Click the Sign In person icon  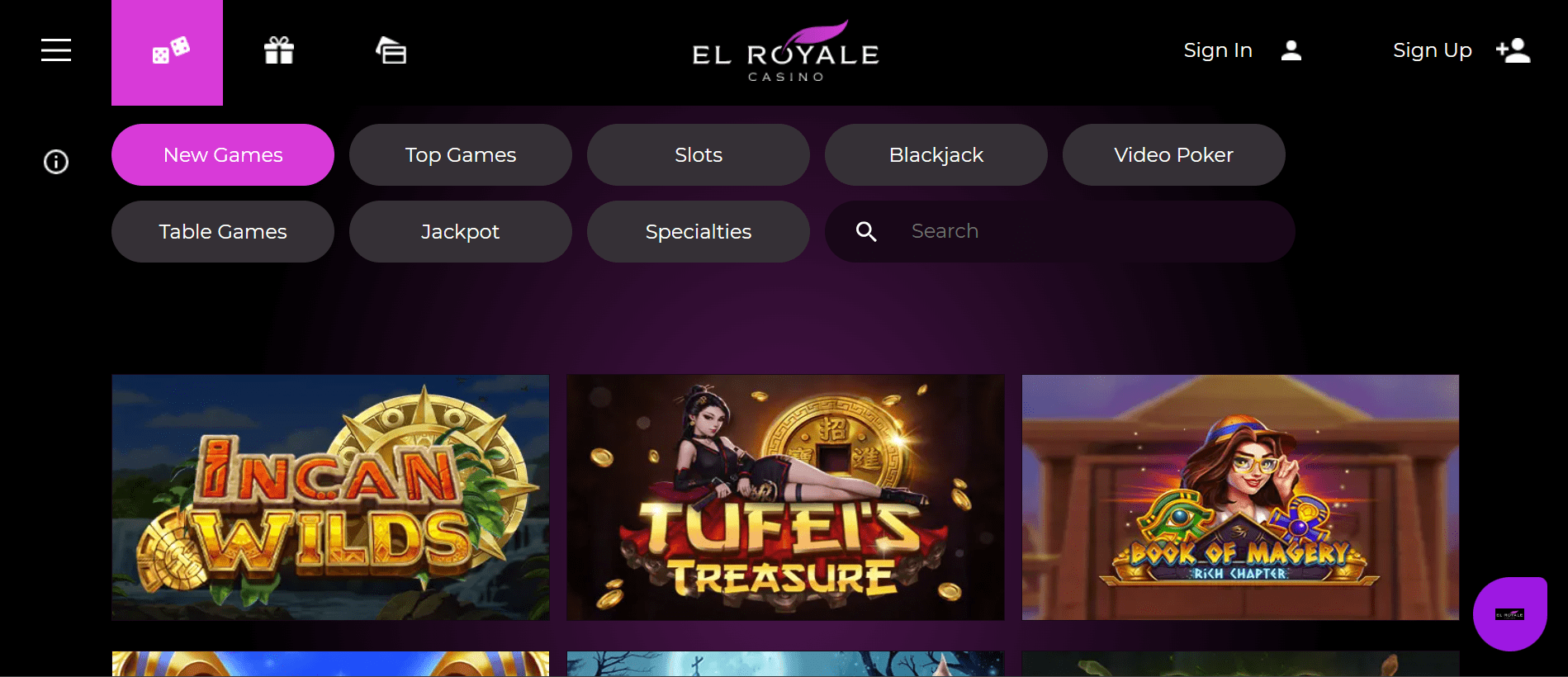(1291, 50)
